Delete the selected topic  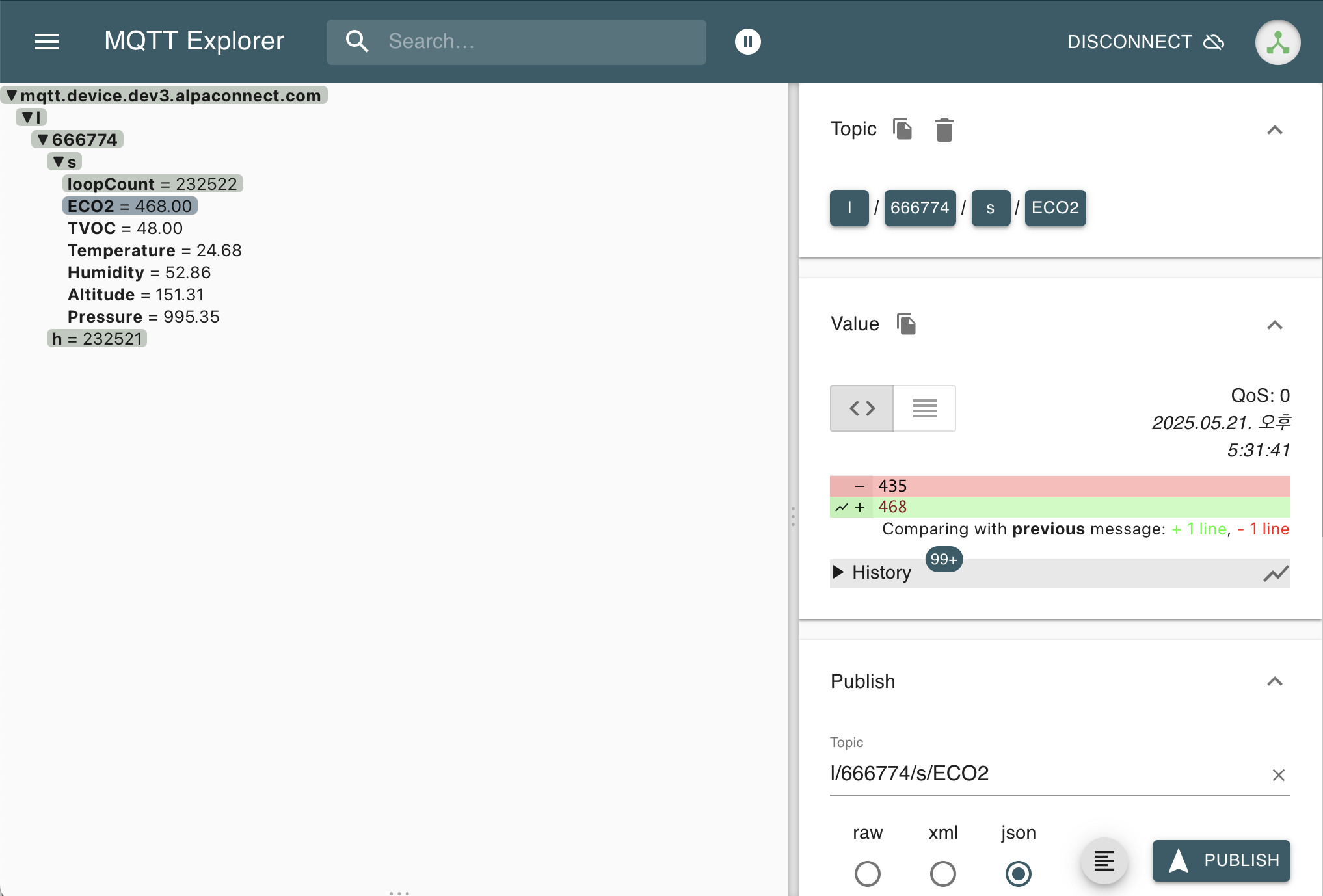coord(944,130)
